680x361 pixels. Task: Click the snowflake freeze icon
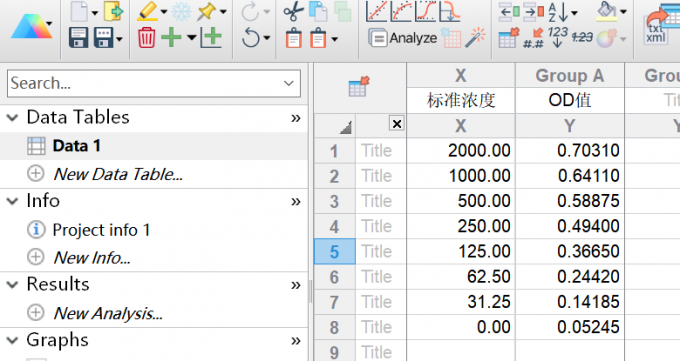point(181,12)
